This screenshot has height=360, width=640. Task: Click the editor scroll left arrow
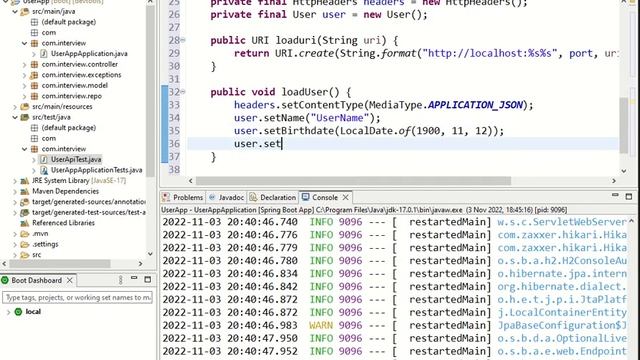click(191, 181)
